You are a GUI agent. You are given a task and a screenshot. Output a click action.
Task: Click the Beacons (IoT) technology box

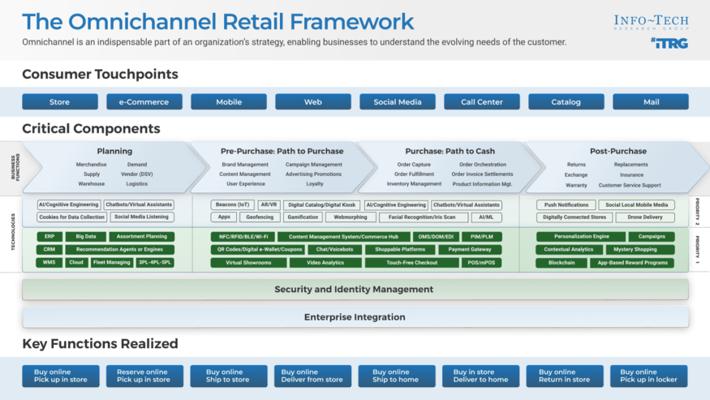(231, 204)
